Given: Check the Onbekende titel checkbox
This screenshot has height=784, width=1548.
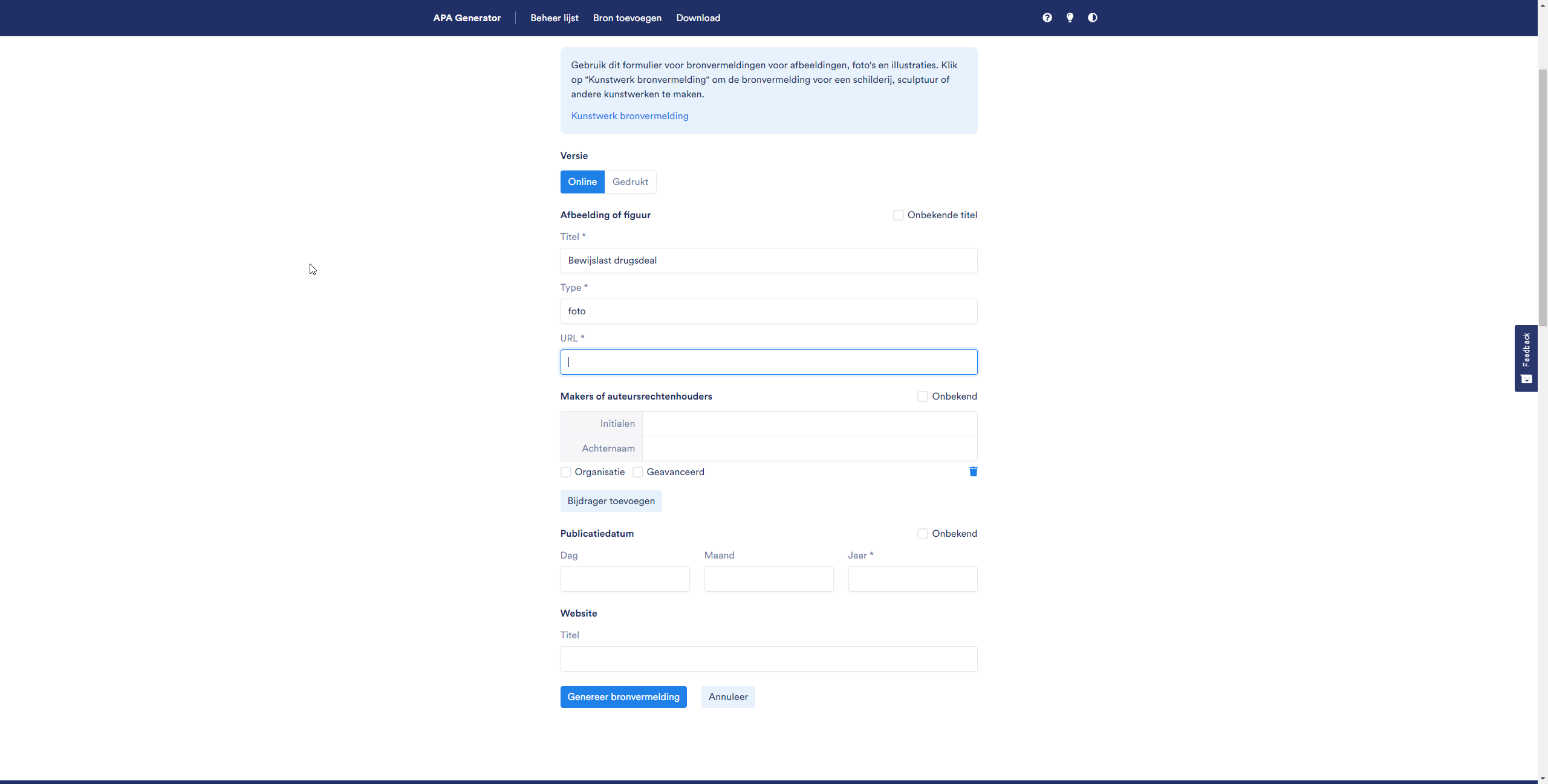Looking at the screenshot, I should (899, 215).
